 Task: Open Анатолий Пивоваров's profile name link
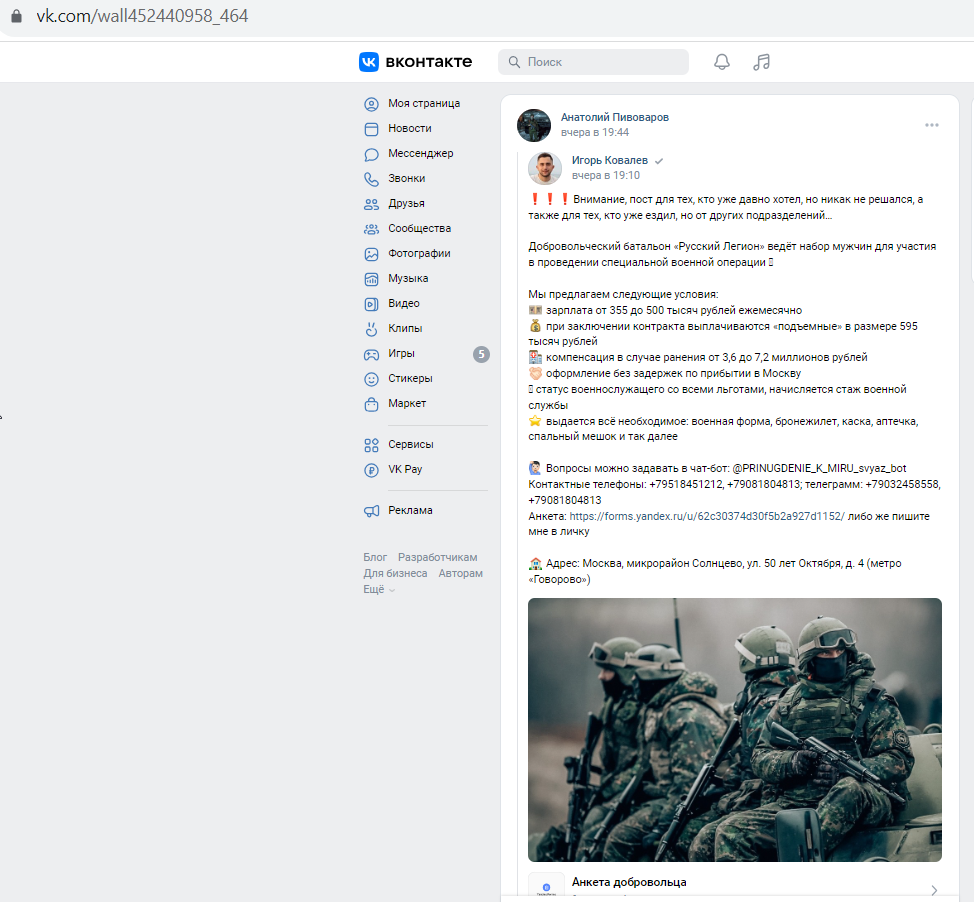615,117
